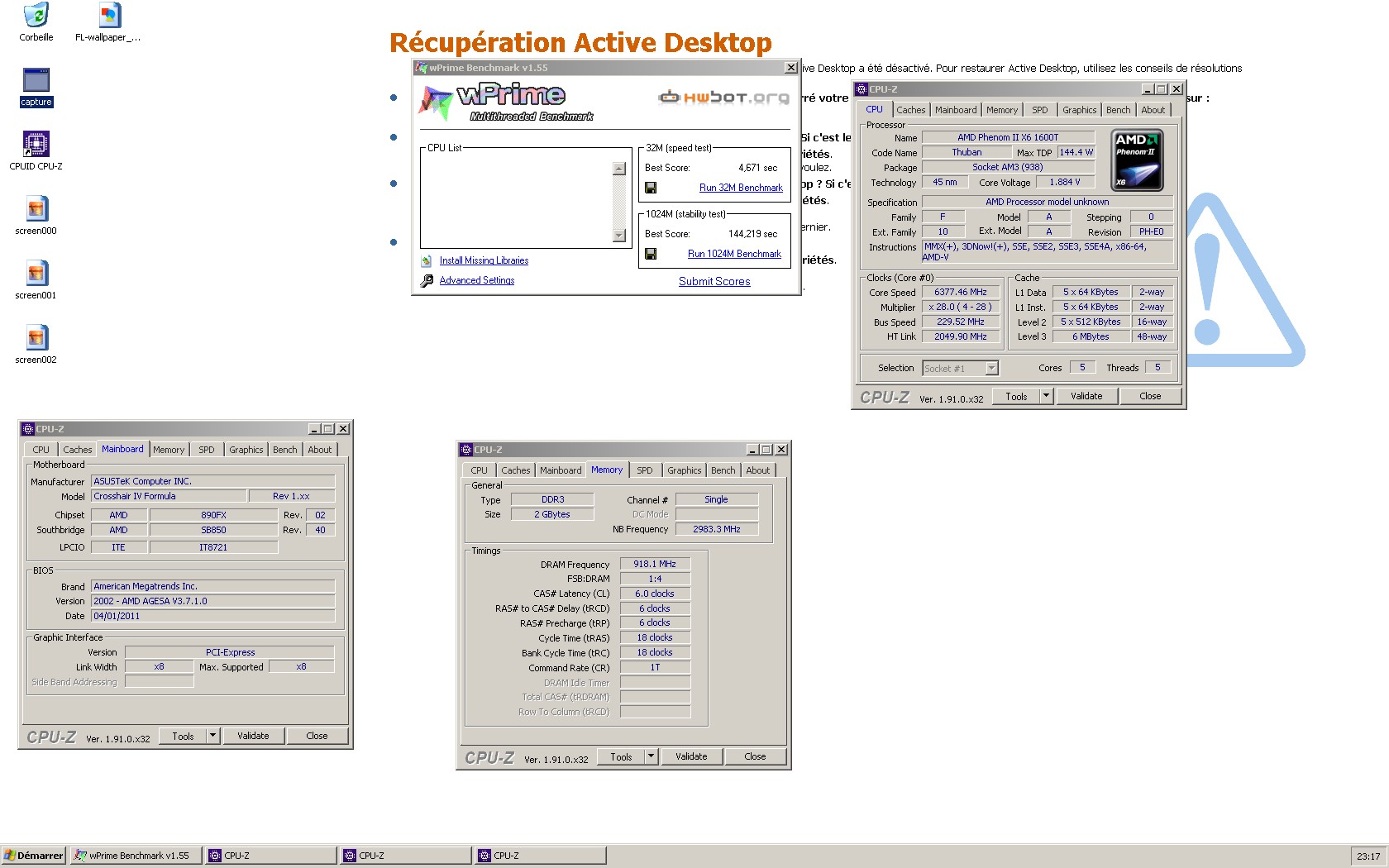1389x868 pixels.
Task: Click the DRAM Frequency 918.1 MHz value
Action: [x=655, y=564]
